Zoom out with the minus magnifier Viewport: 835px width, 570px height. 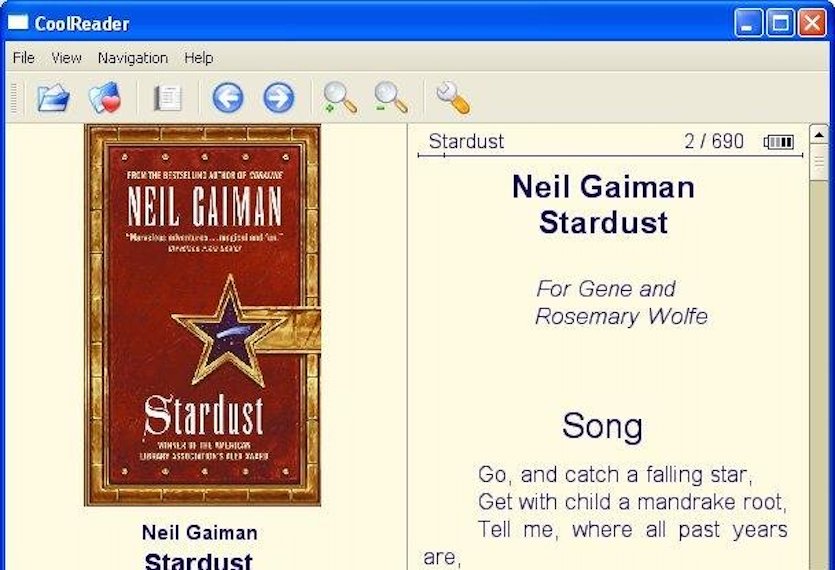pyautogui.click(x=391, y=97)
